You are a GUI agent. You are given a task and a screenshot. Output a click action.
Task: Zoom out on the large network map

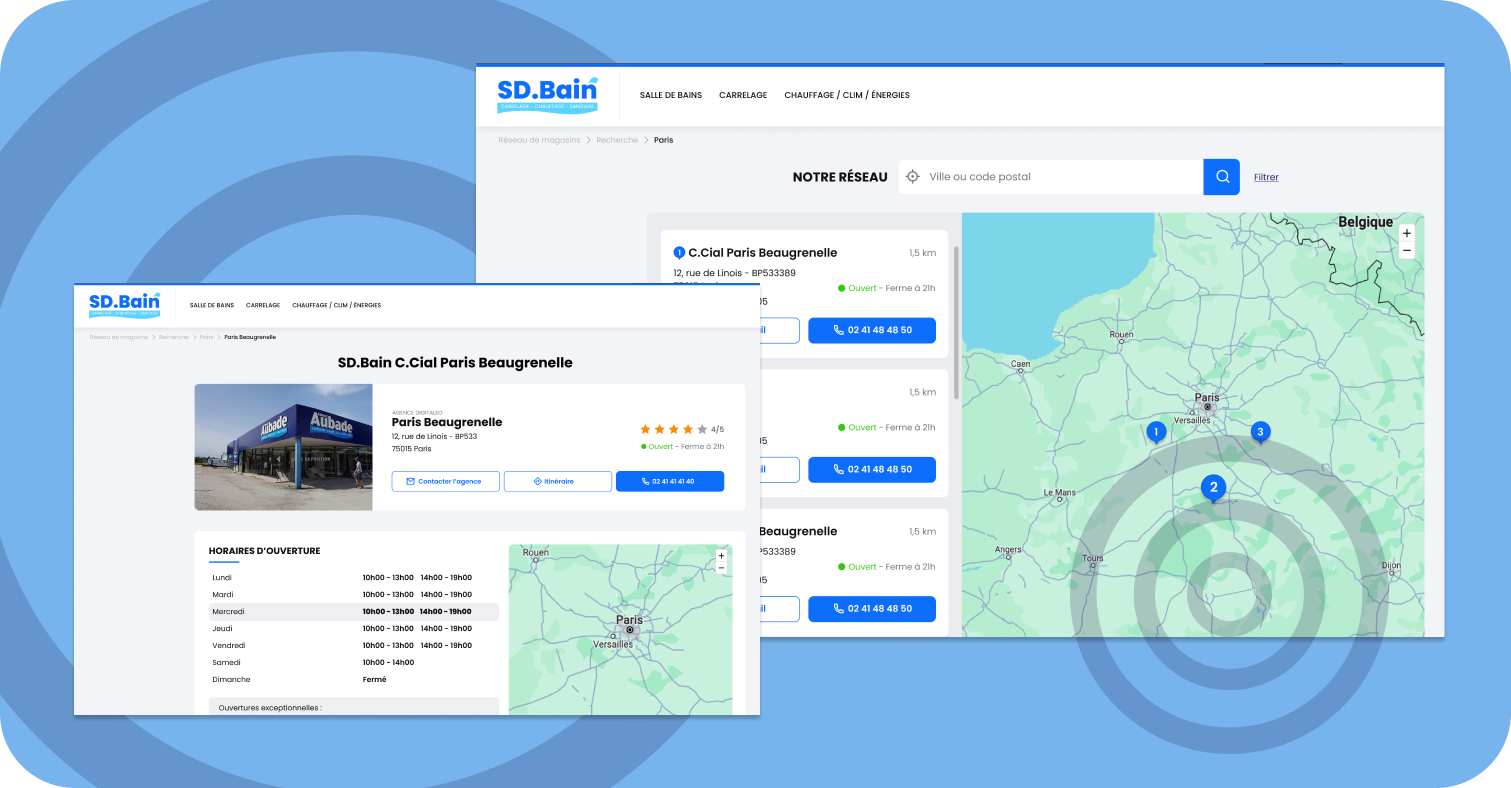tap(1407, 250)
